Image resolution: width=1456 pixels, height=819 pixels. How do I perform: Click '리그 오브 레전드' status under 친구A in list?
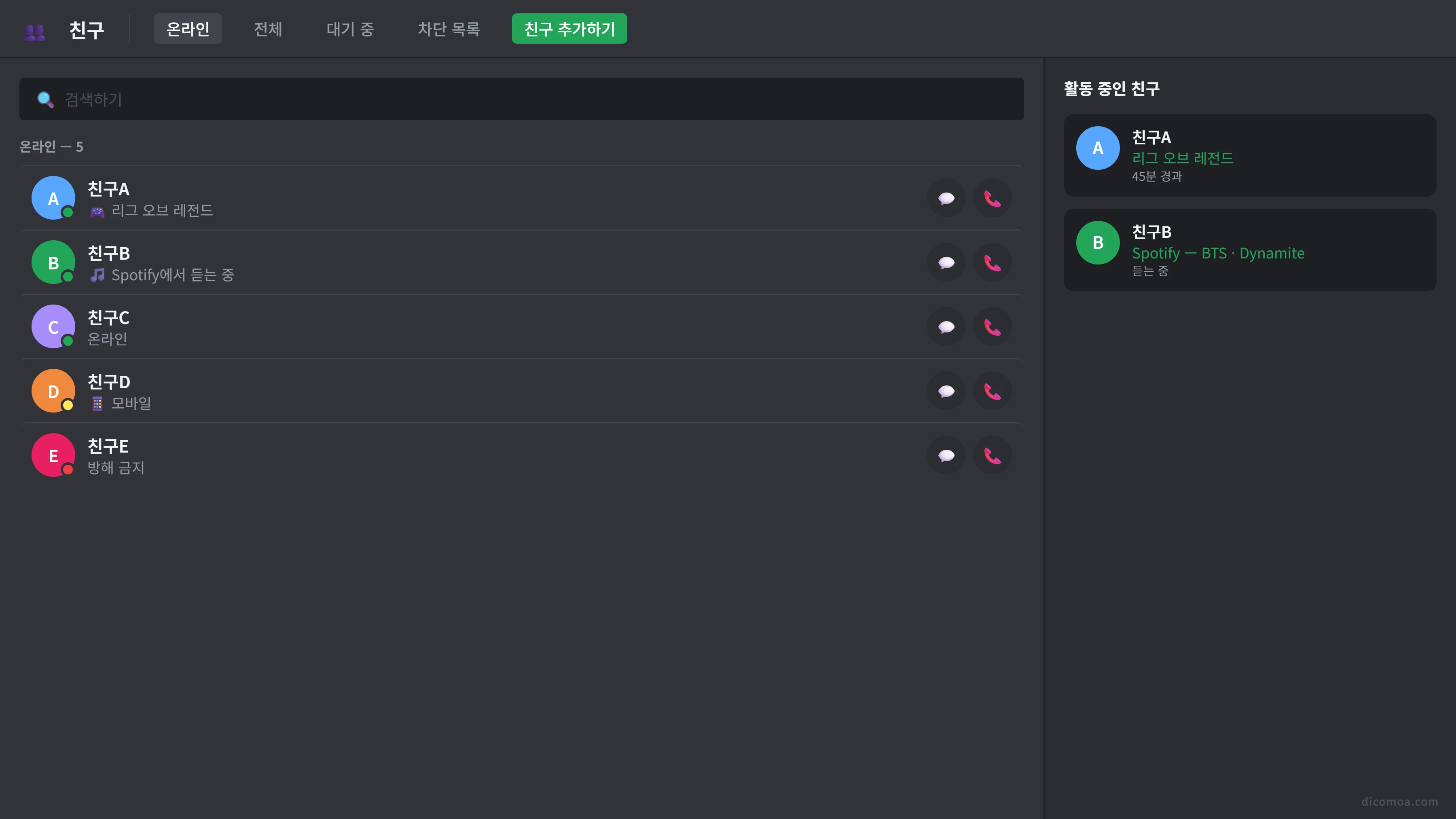pos(162,211)
